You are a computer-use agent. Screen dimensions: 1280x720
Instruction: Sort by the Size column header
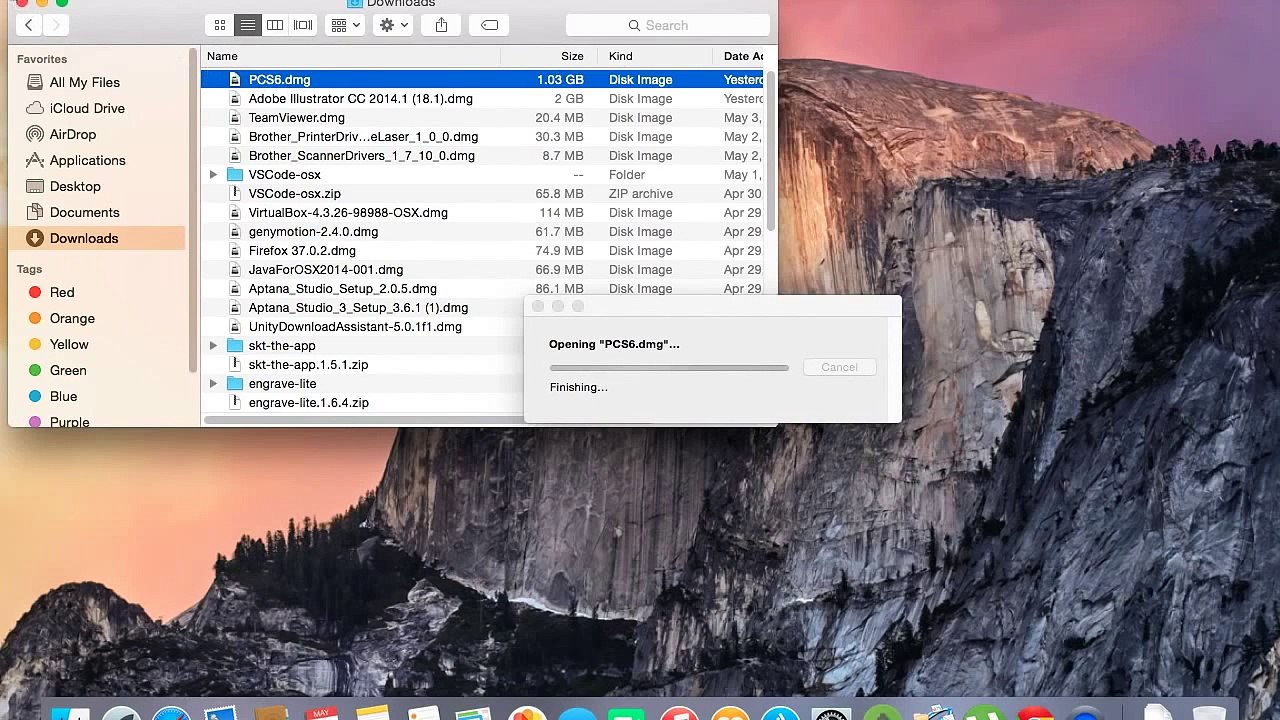(548, 56)
